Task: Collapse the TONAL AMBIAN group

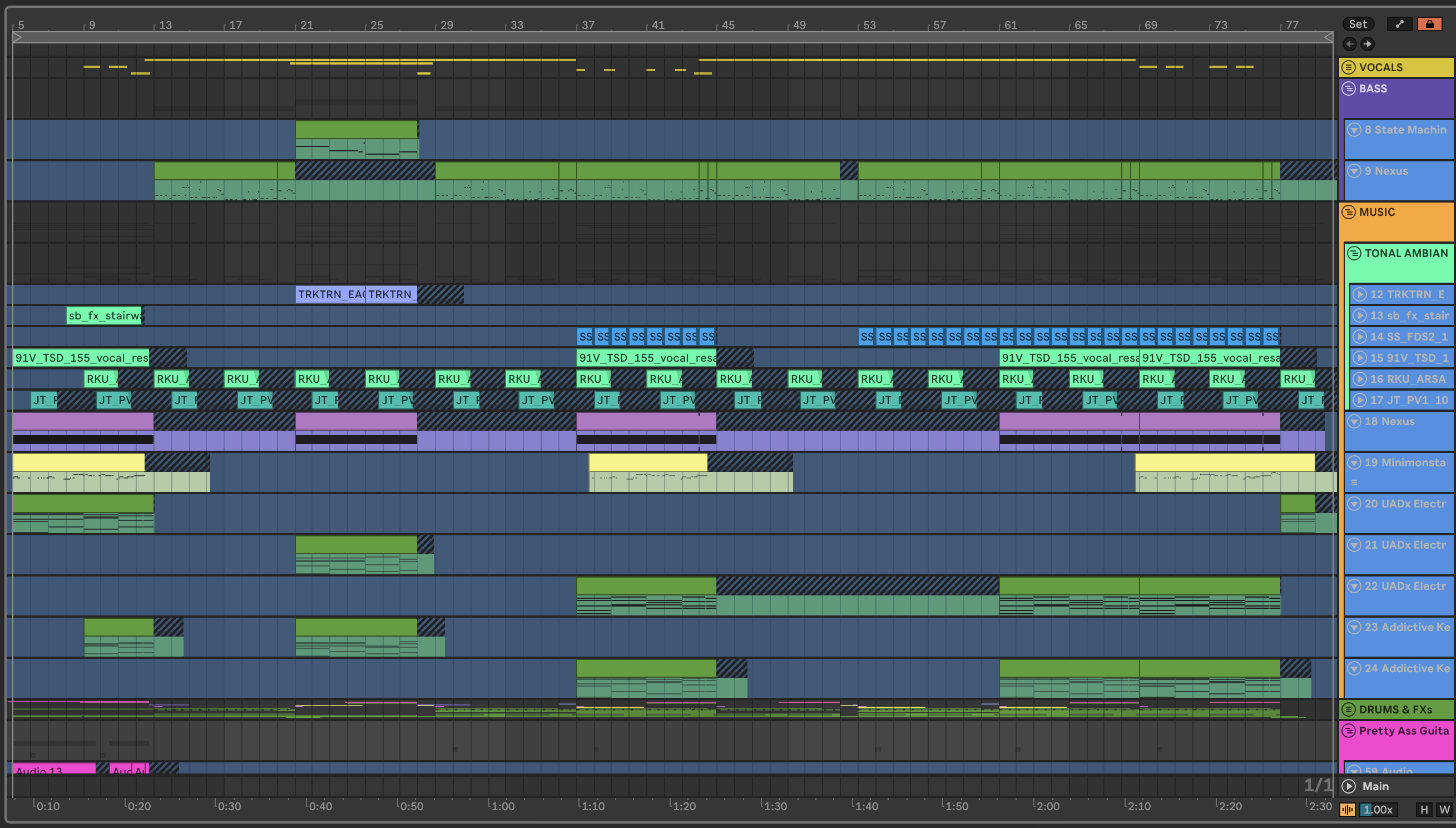Action: point(1354,253)
